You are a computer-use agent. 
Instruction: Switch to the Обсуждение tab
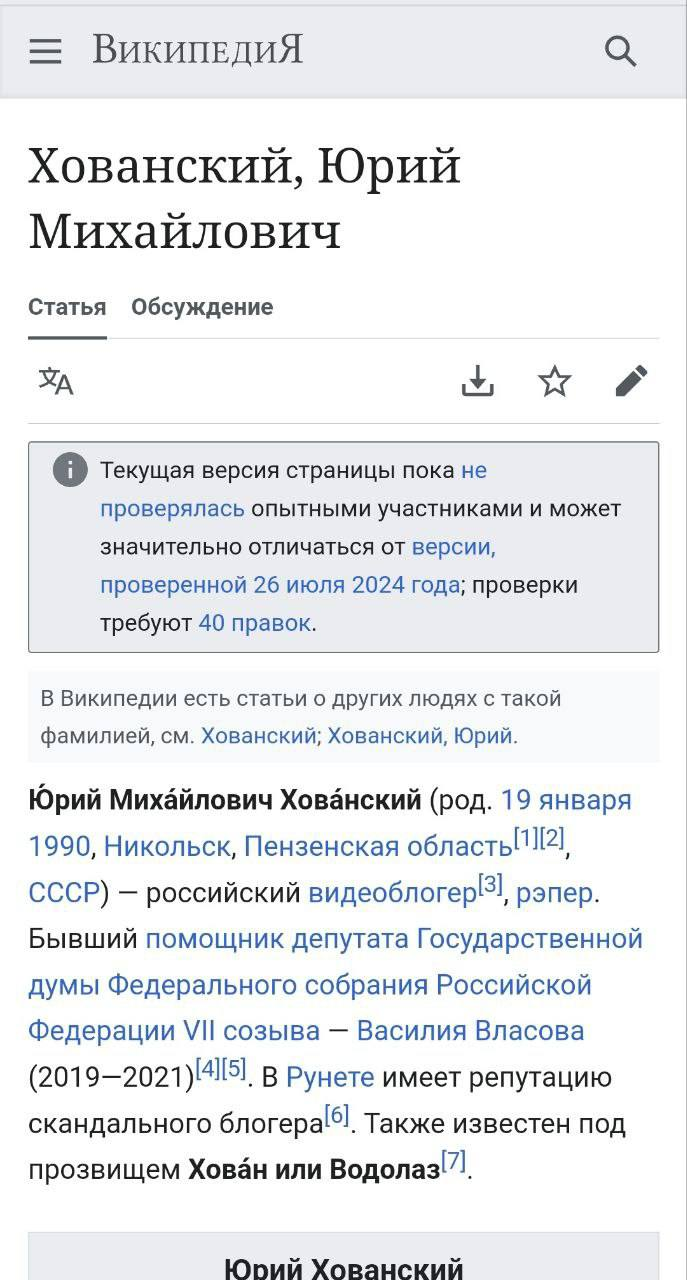[x=202, y=307]
